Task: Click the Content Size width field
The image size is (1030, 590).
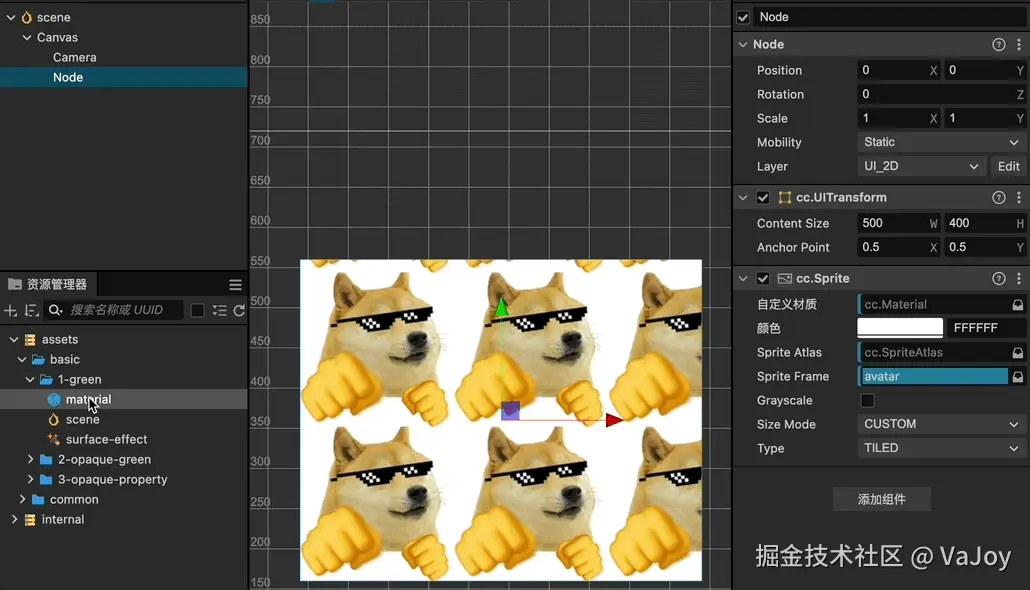Action: [x=899, y=223]
